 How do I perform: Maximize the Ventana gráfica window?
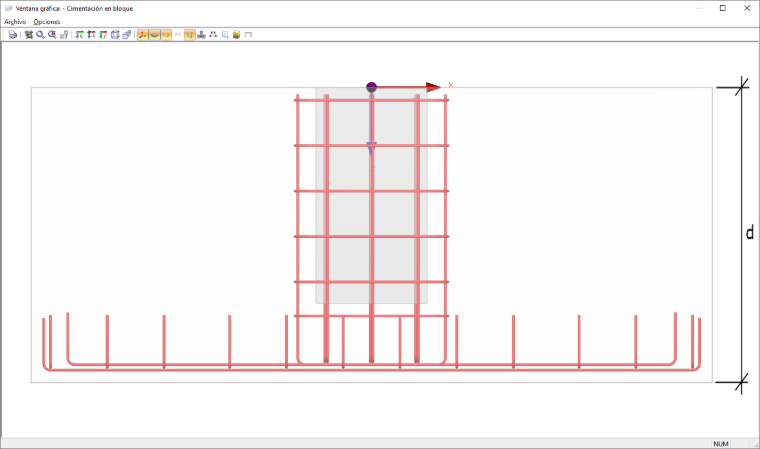pyautogui.click(x=723, y=8)
